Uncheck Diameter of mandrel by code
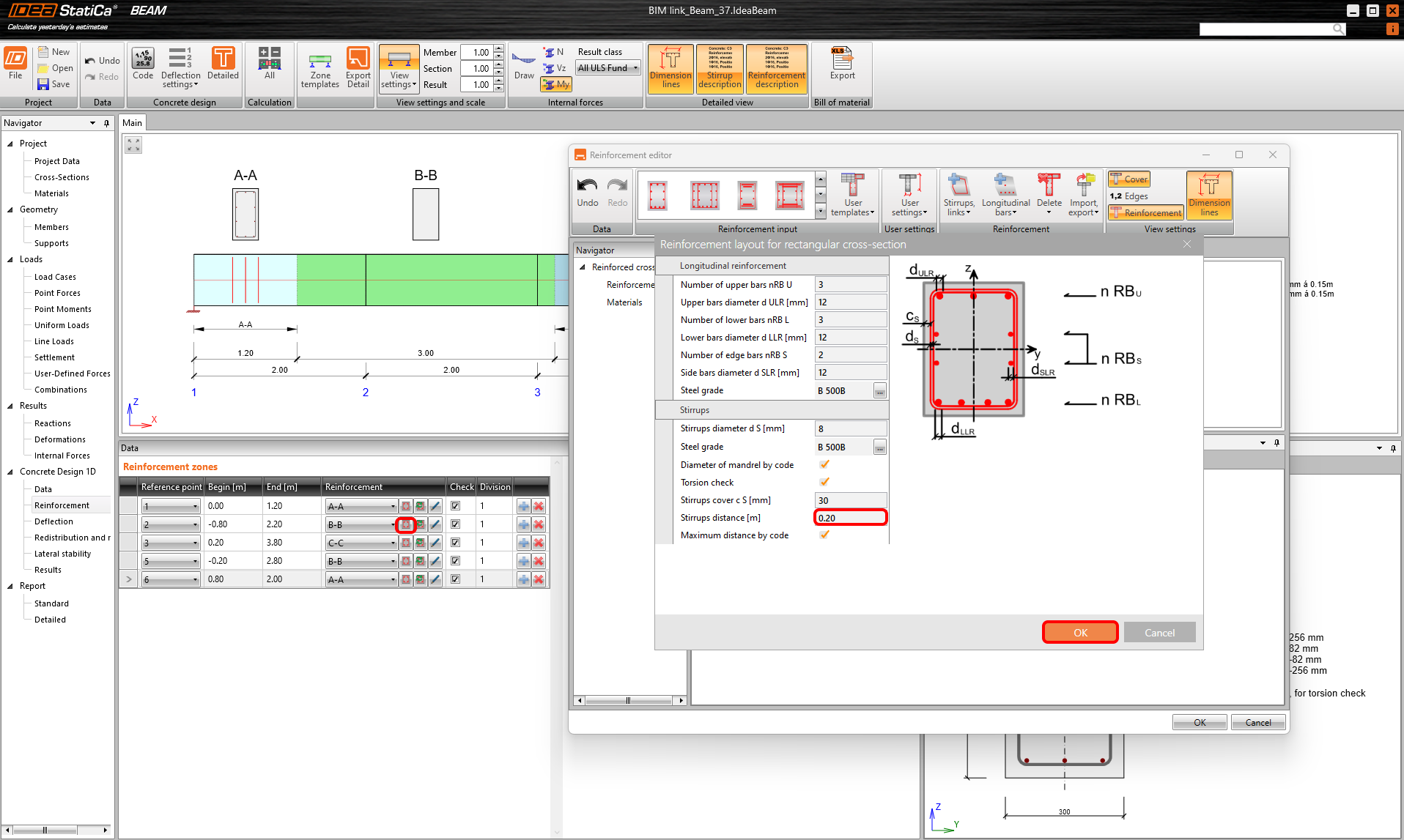This screenshot has height=840, width=1404. pyautogui.click(x=824, y=464)
